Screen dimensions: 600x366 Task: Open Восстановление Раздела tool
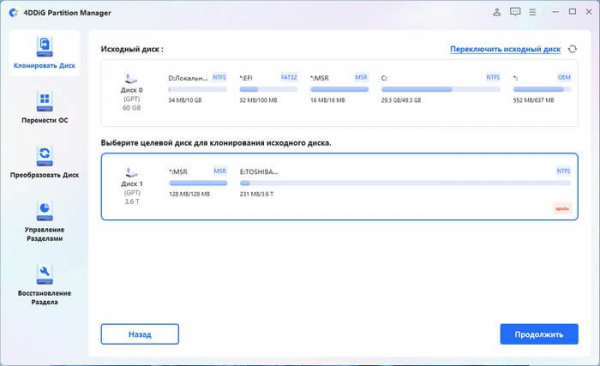[44, 285]
